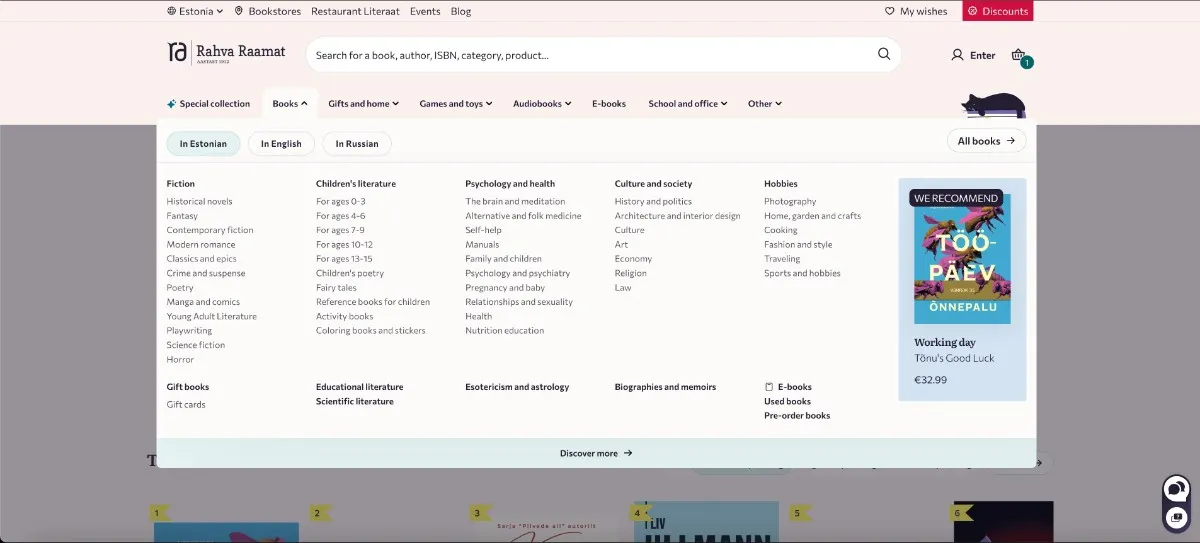Image resolution: width=1200 pixels, height=543 pixels.
Task: Click the black cat illustration
Action: 994,104
